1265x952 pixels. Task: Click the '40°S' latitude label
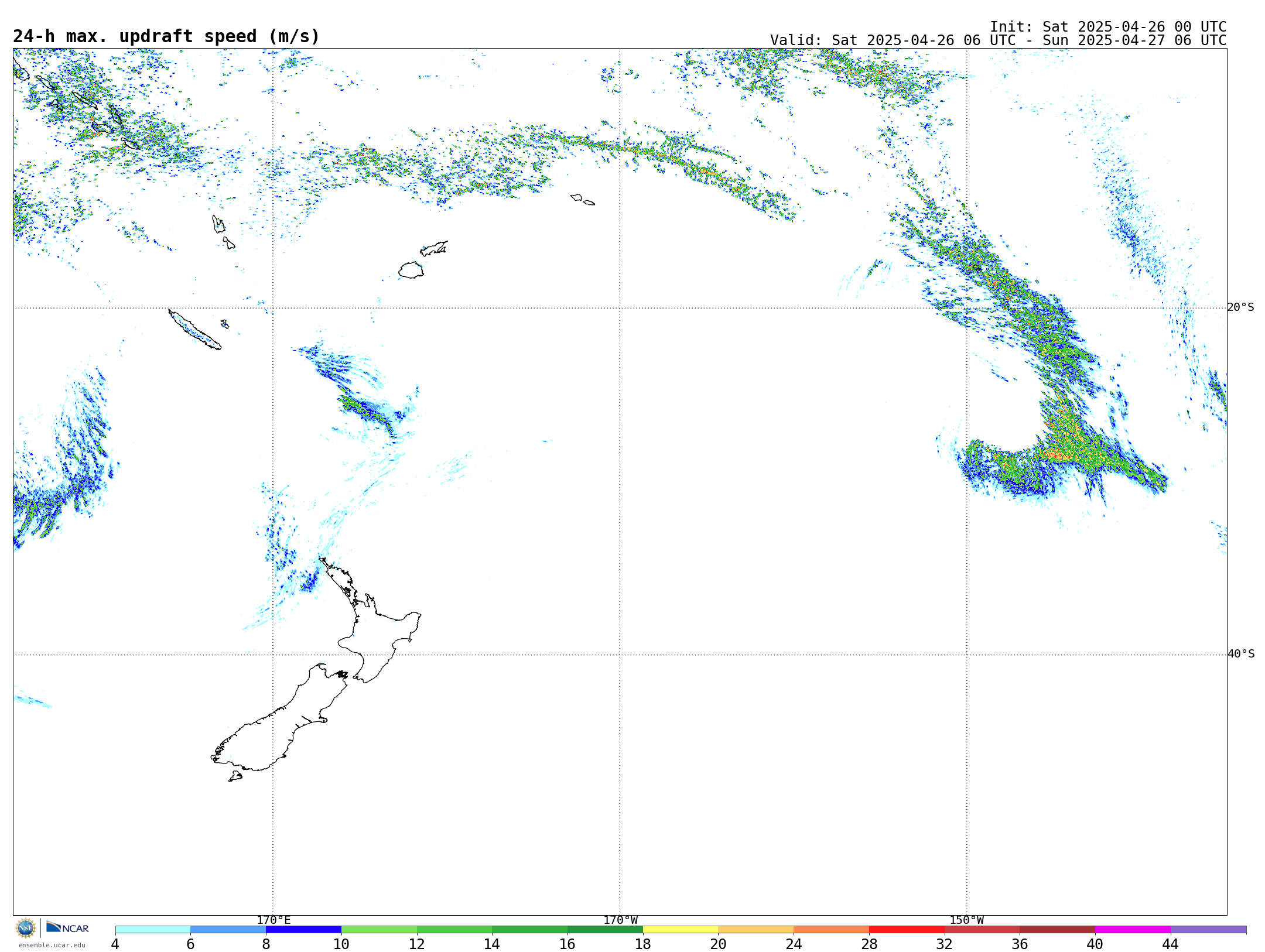1241,654
